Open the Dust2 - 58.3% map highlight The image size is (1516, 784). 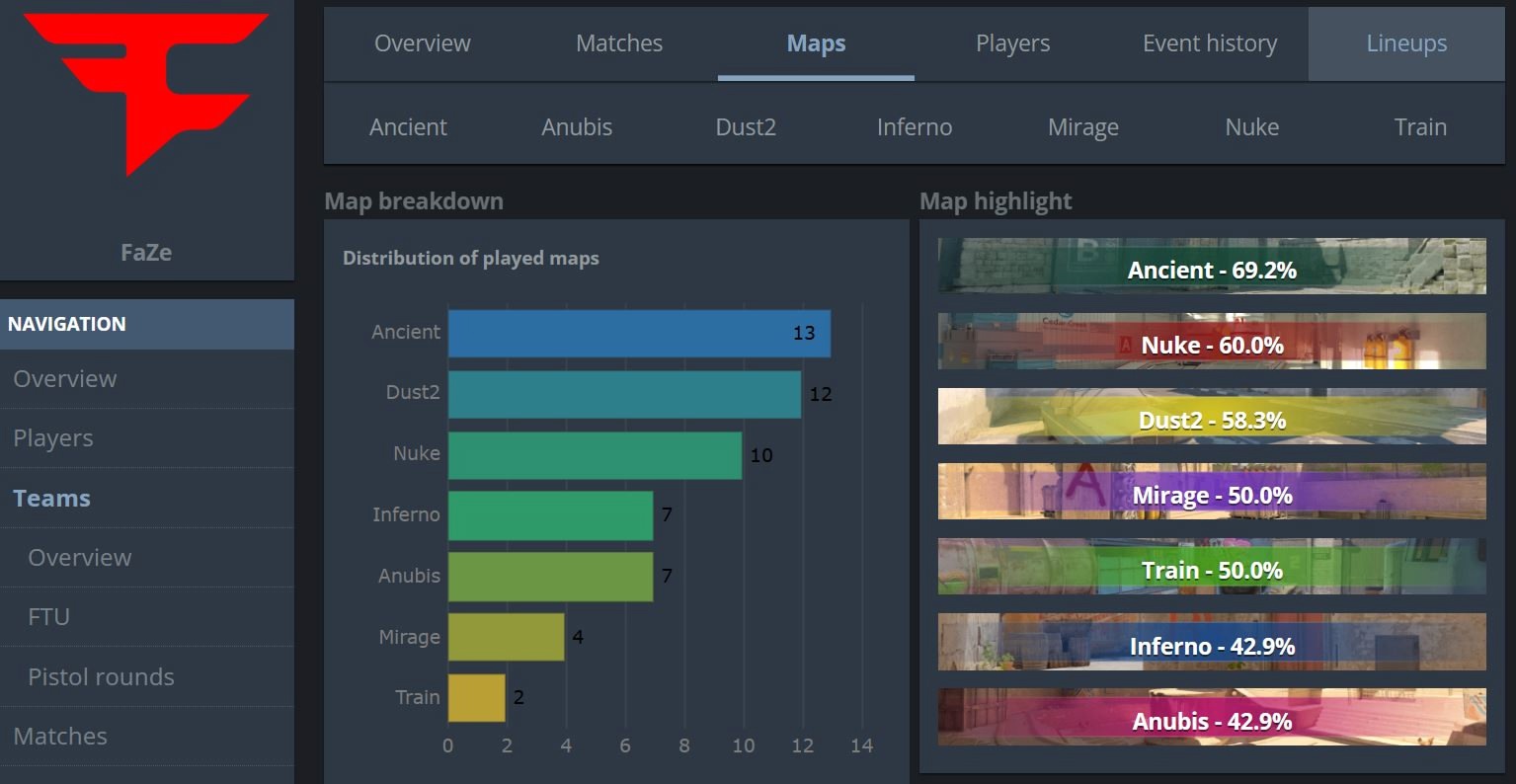point(1212,417)
